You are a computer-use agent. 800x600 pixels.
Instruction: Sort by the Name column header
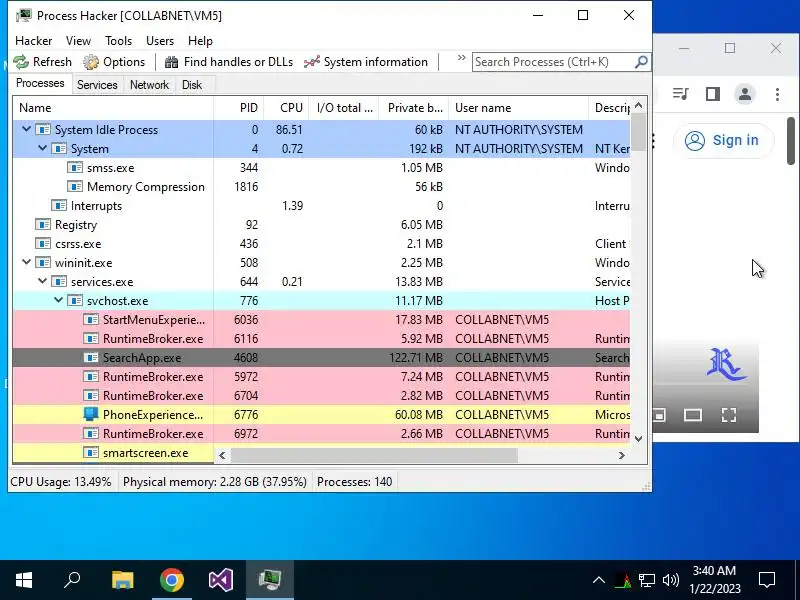(113, 108)
